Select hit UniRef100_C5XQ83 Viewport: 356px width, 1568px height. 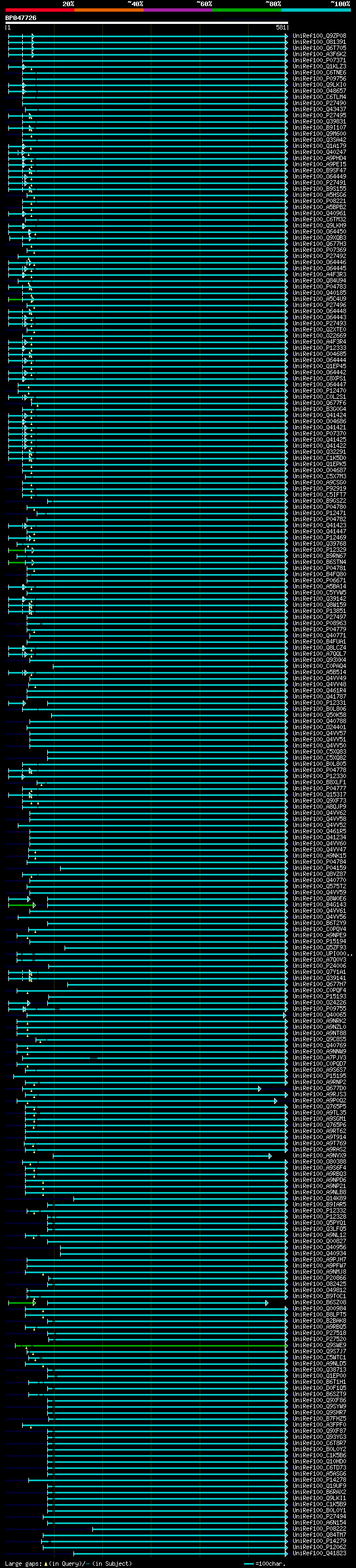[x=319, y=752]
